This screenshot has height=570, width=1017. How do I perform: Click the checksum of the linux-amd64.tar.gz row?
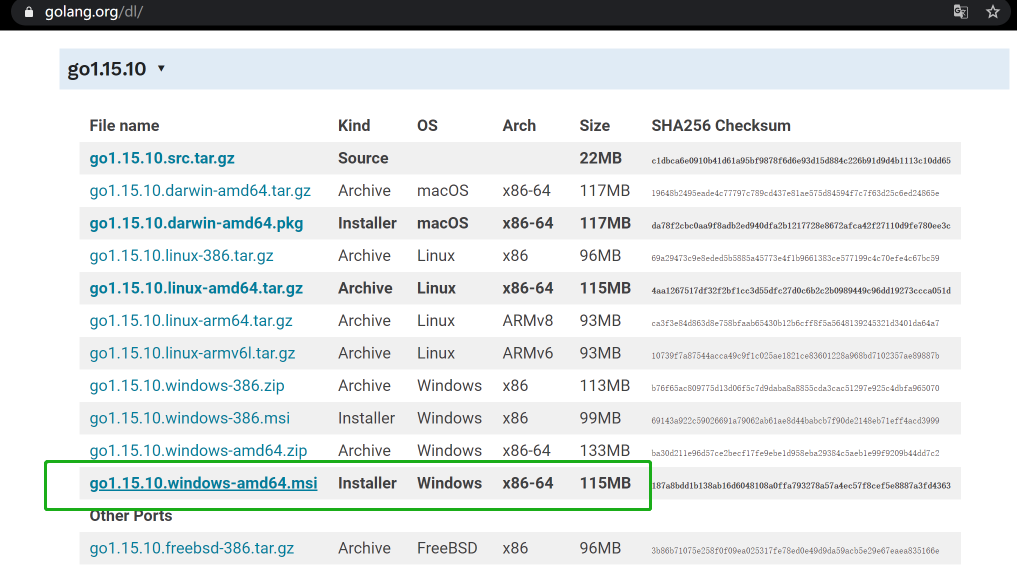click(x=801, y=291)
